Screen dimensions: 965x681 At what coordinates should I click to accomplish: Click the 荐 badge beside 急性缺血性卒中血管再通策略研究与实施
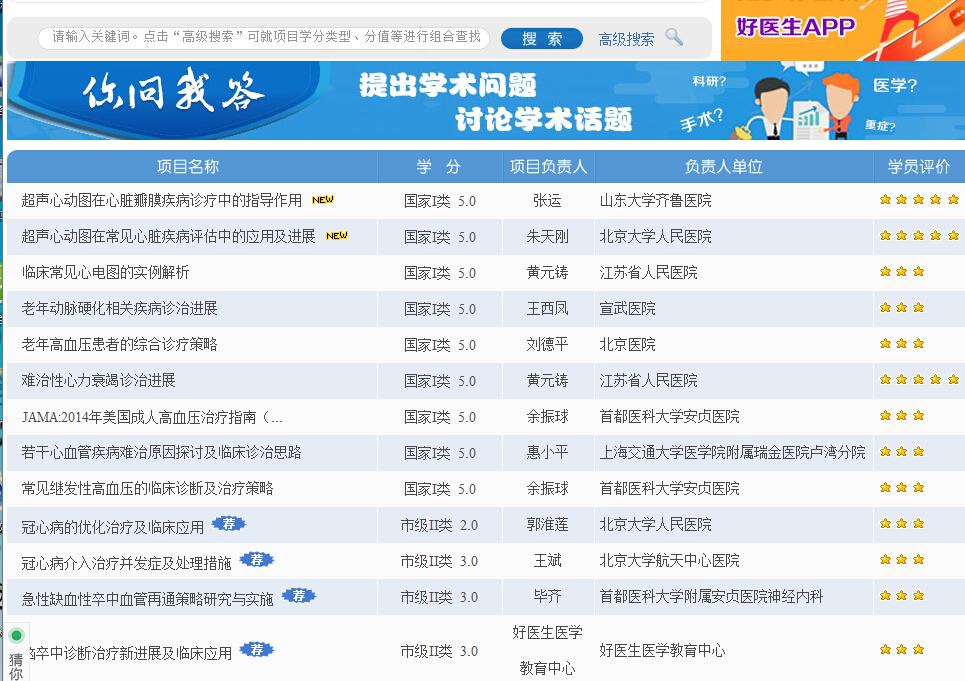(298, 595)
